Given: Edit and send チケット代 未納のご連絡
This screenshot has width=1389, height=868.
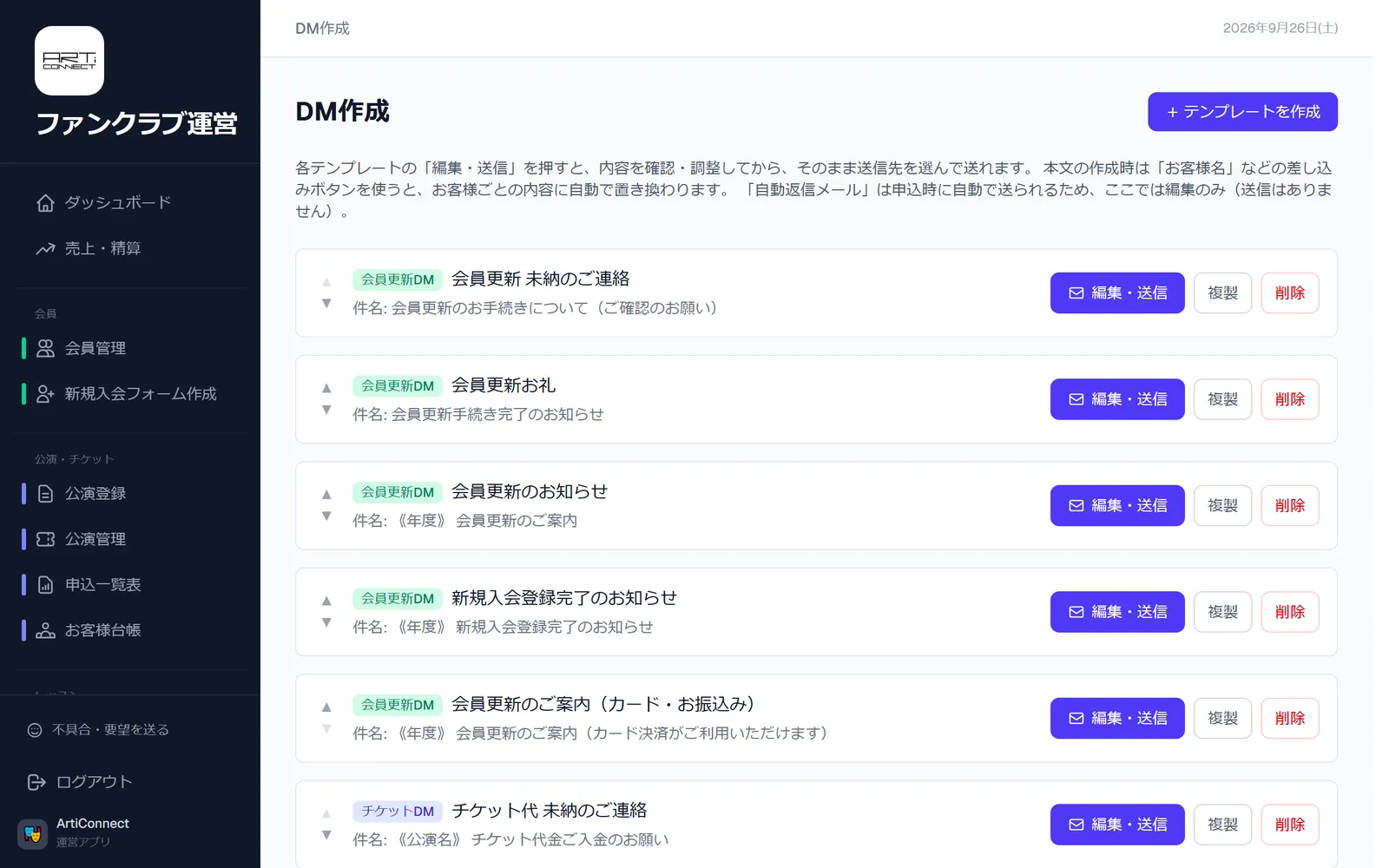Looking at the screenshot, I should pyautogui.click(x=1117, y=825).
